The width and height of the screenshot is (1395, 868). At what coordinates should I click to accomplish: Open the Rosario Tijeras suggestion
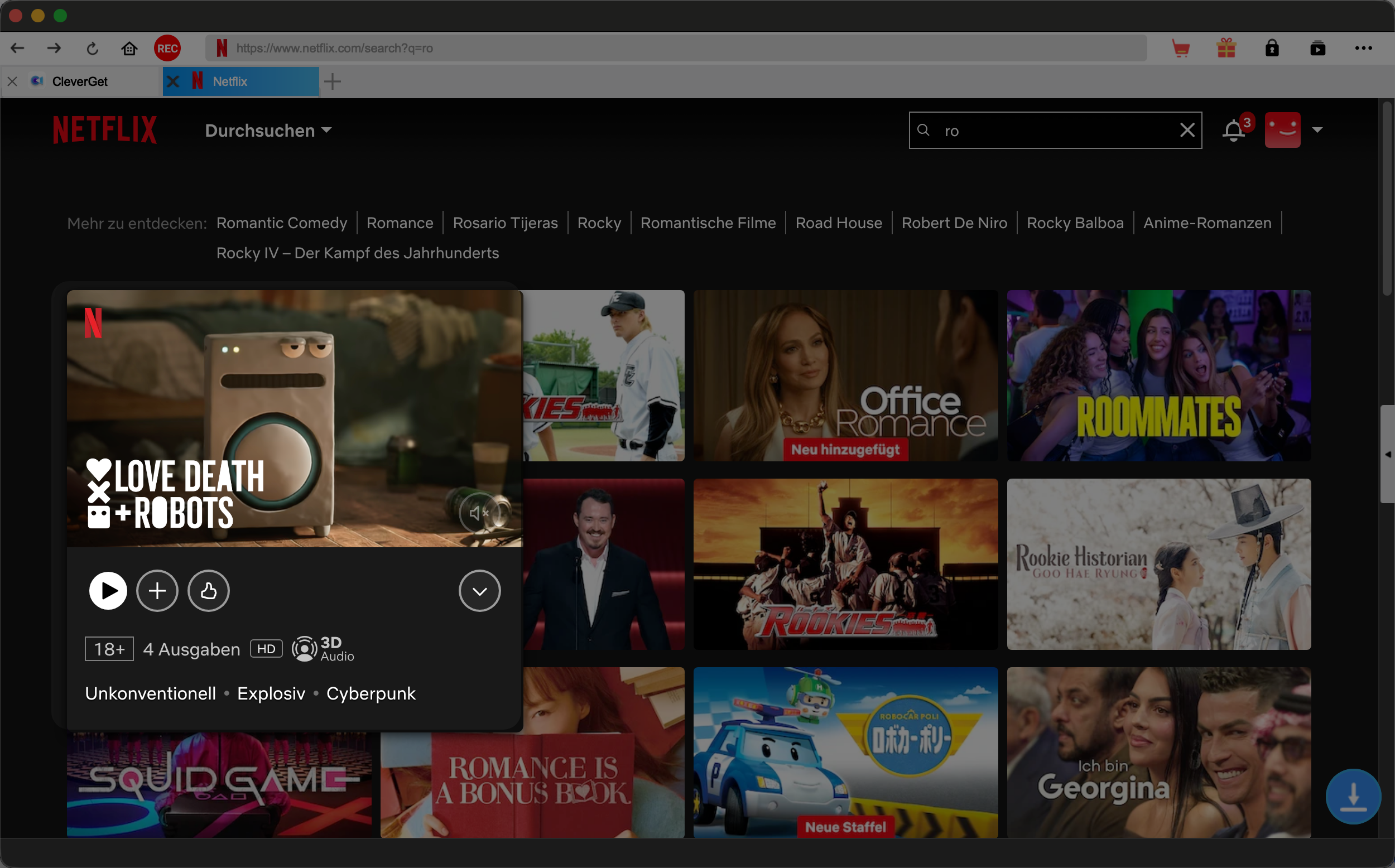(x=505, y=223)
